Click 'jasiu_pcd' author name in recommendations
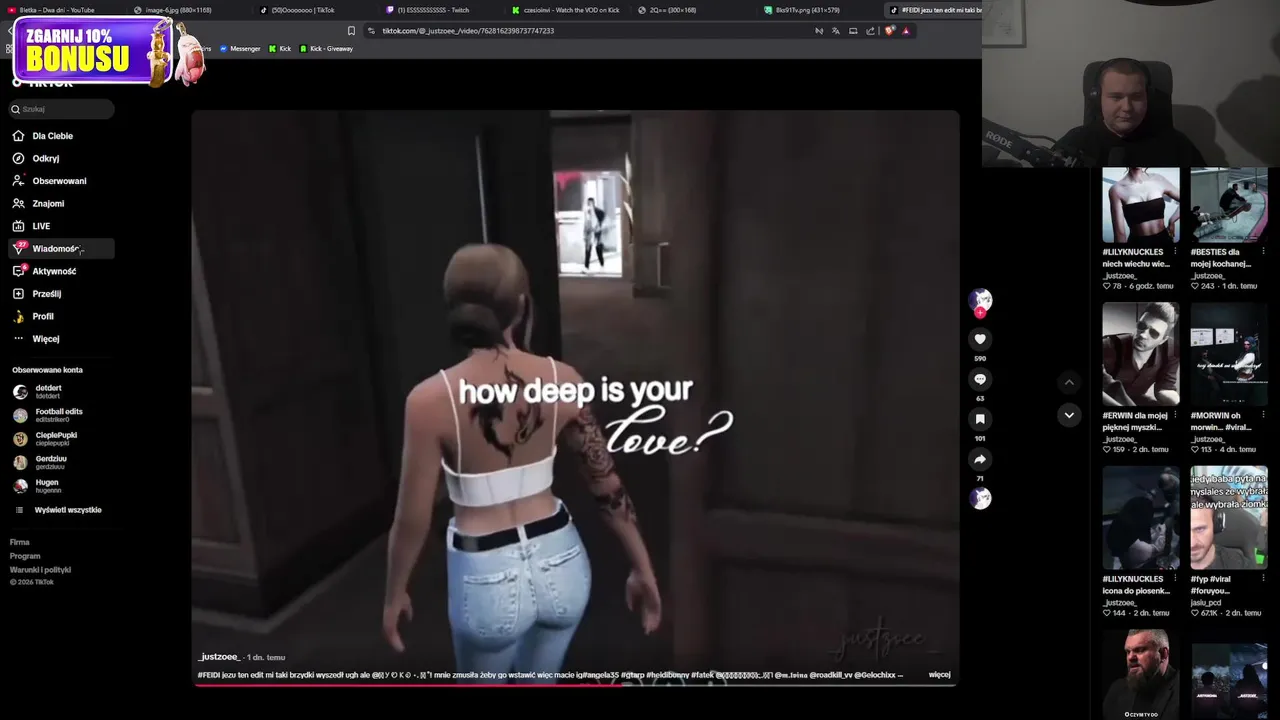 coord(1205,603)
